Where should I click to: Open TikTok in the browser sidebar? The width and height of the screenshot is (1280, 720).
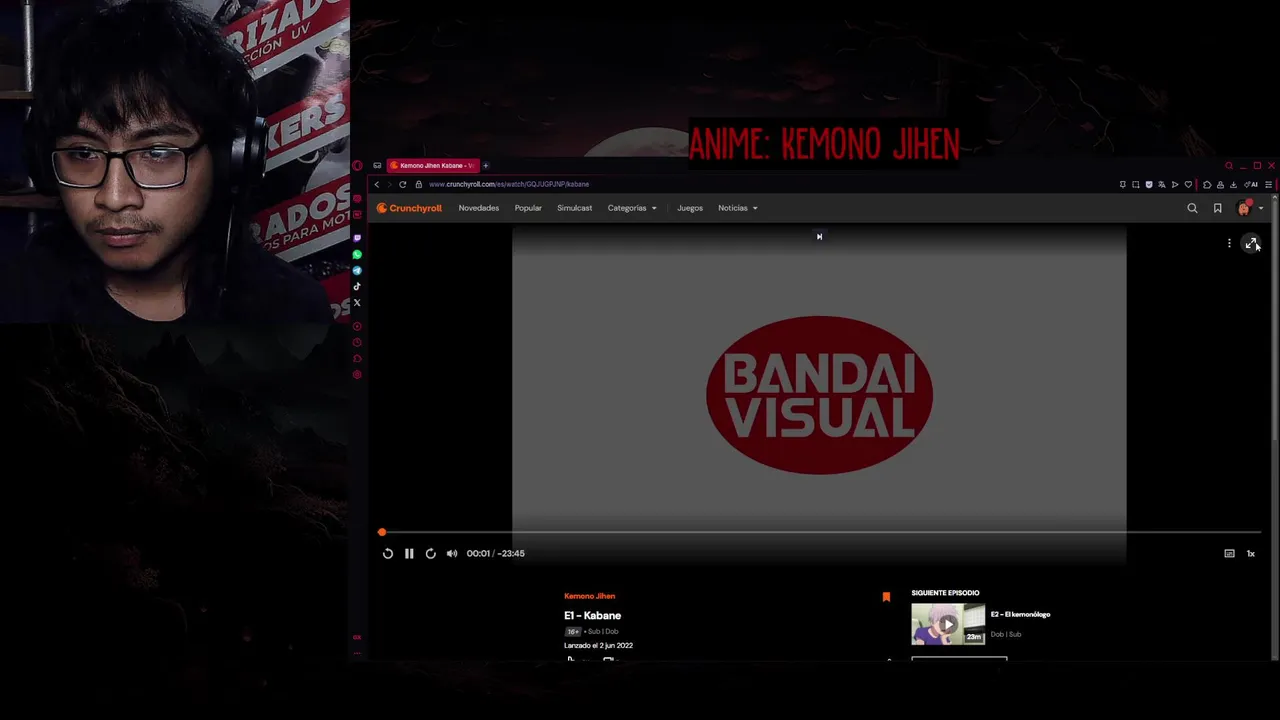pos(357,287)
